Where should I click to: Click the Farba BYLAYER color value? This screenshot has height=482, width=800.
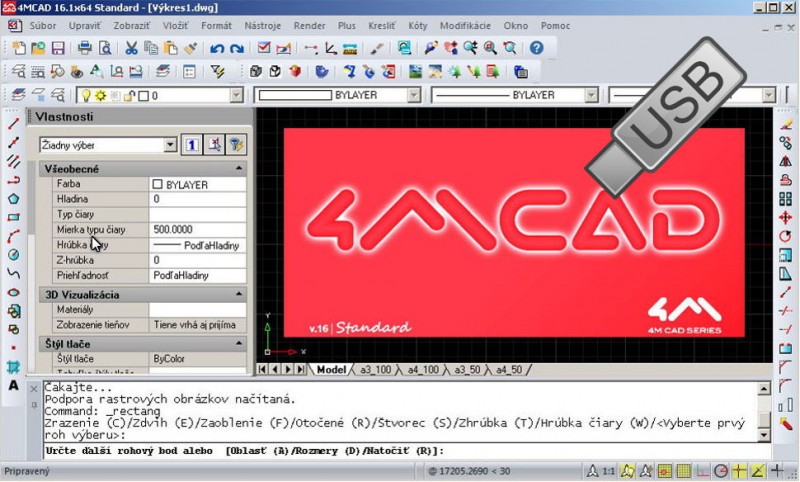coord(197,184)
